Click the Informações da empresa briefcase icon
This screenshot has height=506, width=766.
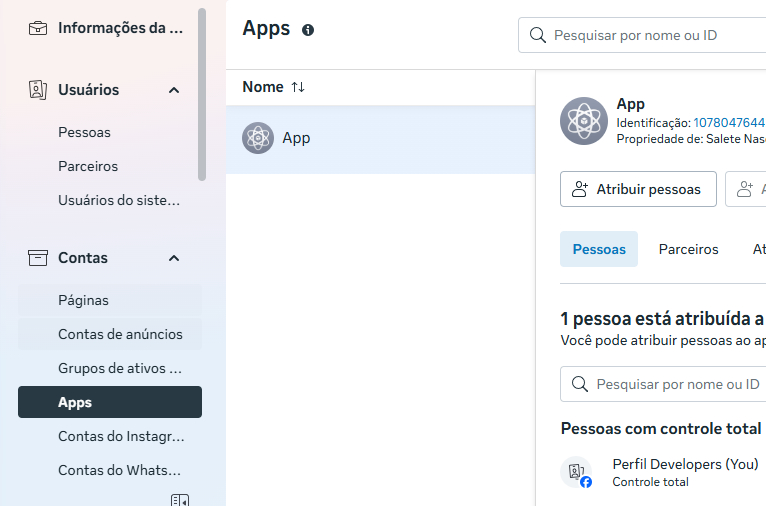click(38, 28)
